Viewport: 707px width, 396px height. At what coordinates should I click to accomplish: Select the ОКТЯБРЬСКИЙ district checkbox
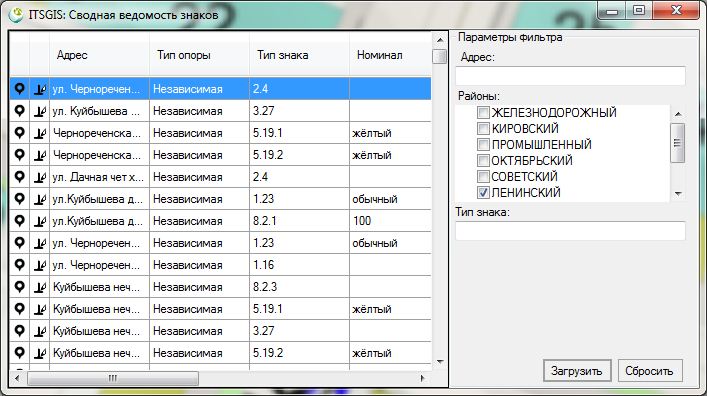click(483, 161)
